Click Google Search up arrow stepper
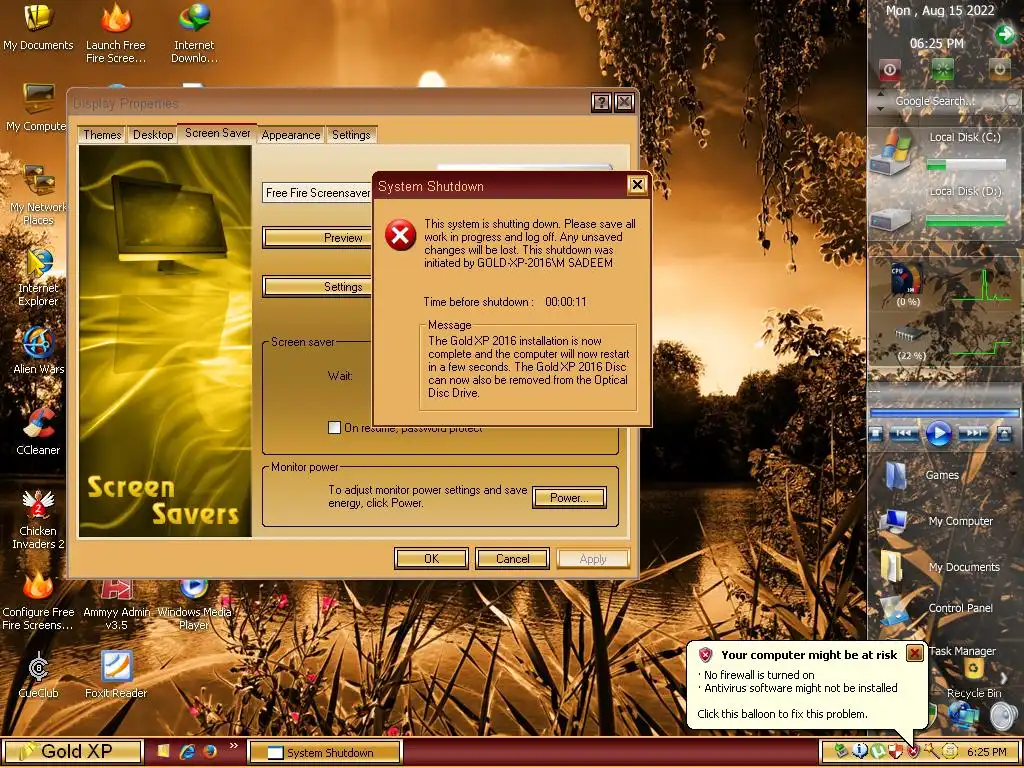This screenshot has width=1024, height=768. 880,95
